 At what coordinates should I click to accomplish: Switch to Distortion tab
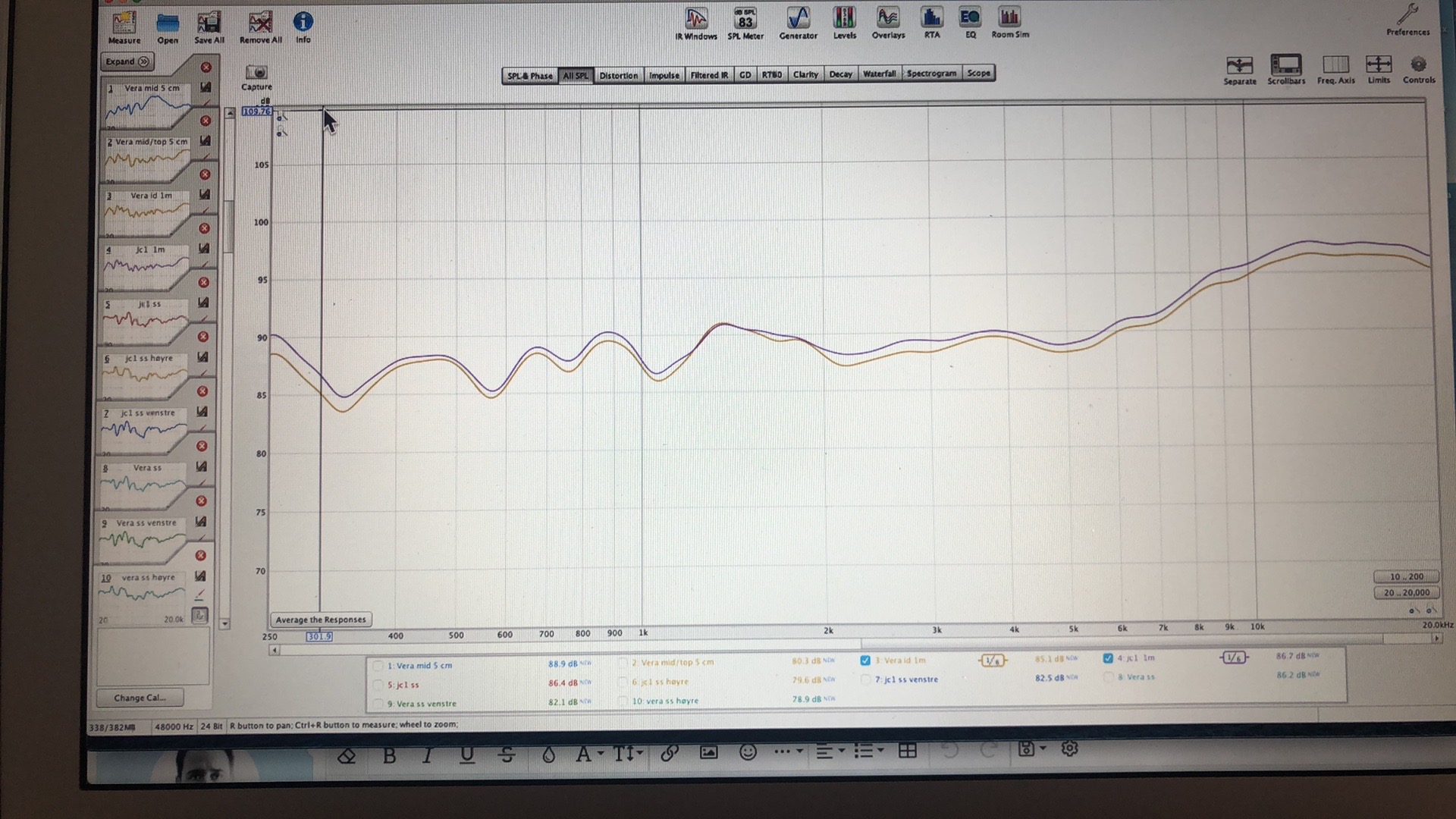pyautogui.click(x=618, y=76)
